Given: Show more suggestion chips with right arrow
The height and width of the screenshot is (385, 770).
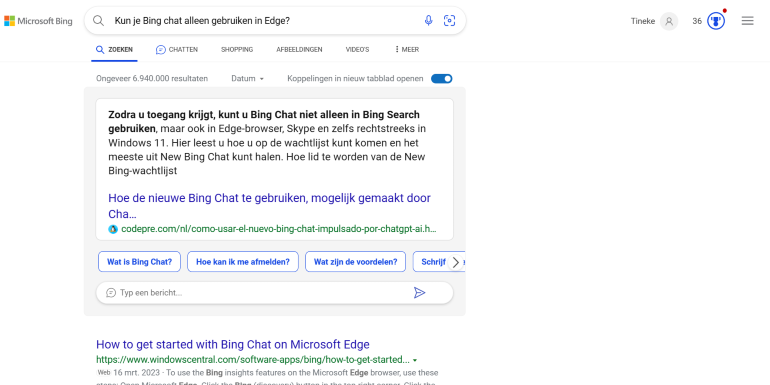Looking at the screenshot, I should tap(456, 262).
